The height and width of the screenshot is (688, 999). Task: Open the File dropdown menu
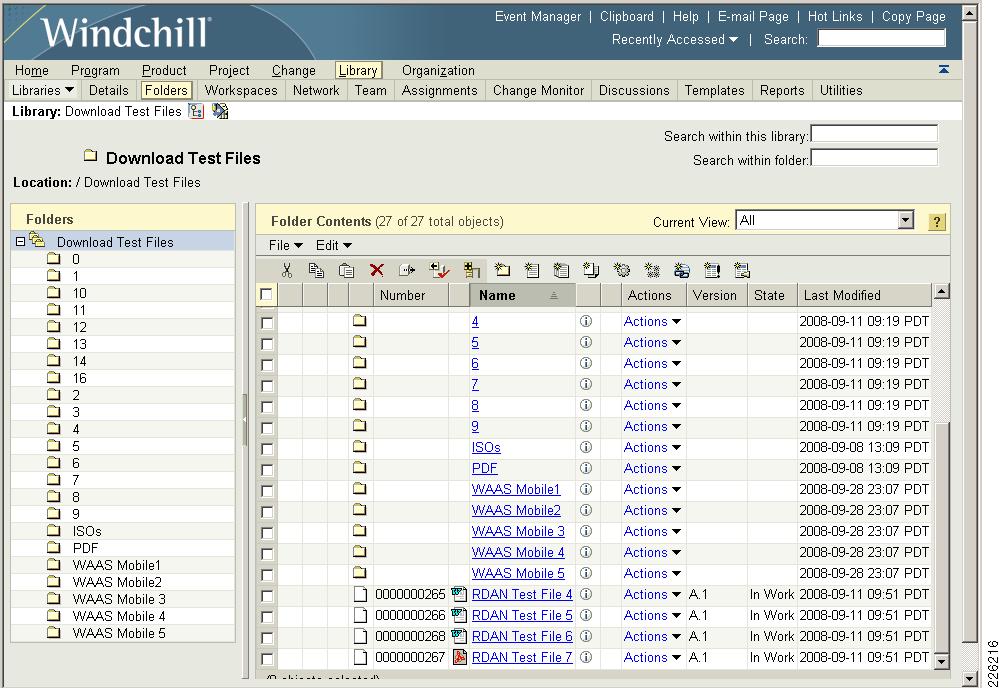pyautogui.click(x=285, y=245)
